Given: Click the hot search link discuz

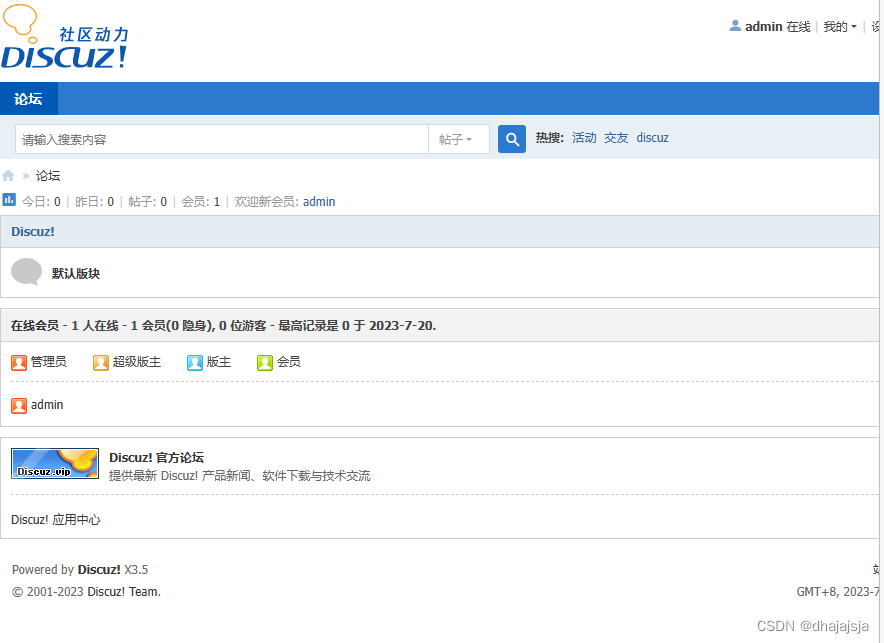Looking at the screenshot, I should [x=652, y=138].
